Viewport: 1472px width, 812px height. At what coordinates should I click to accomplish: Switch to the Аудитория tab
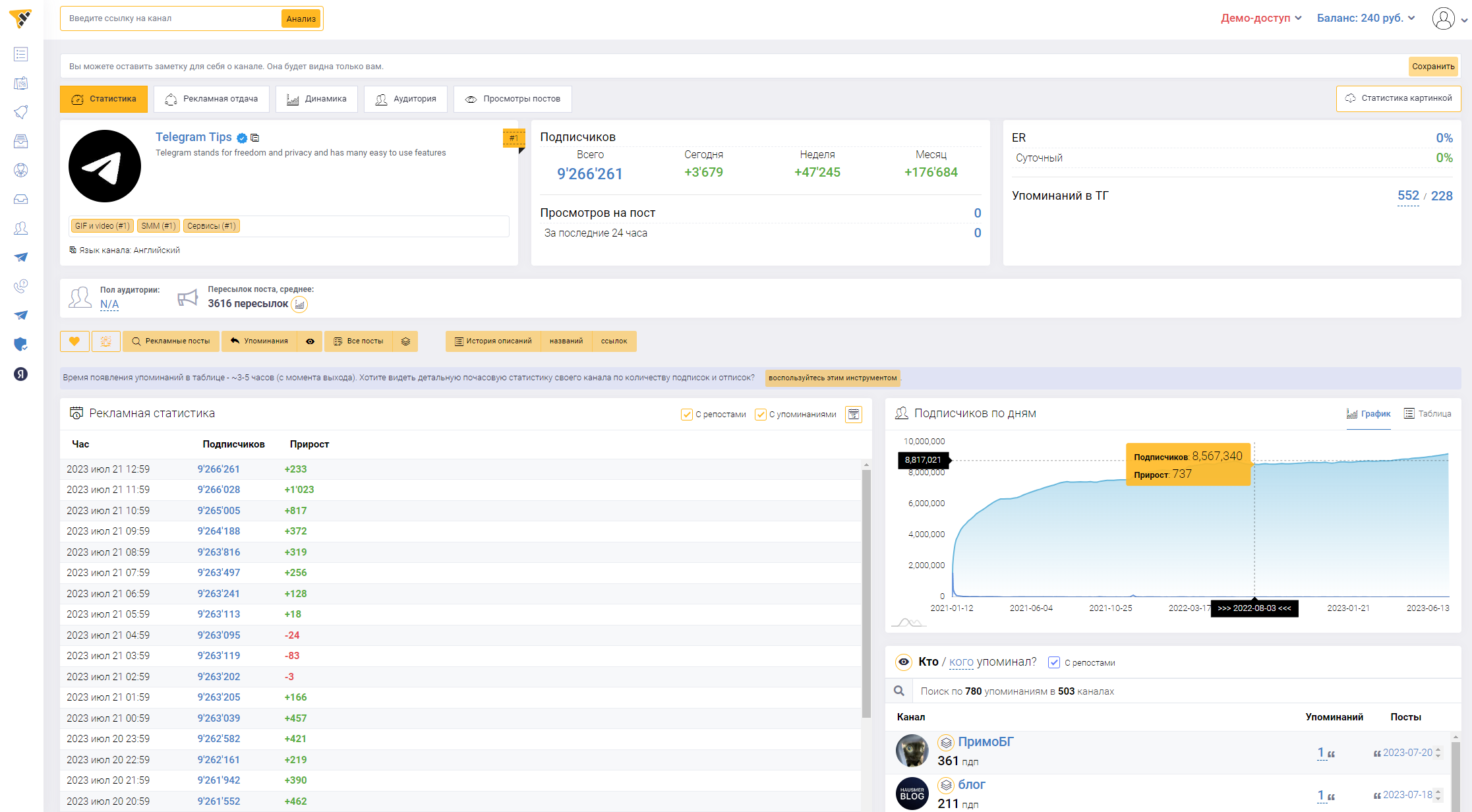405,99
